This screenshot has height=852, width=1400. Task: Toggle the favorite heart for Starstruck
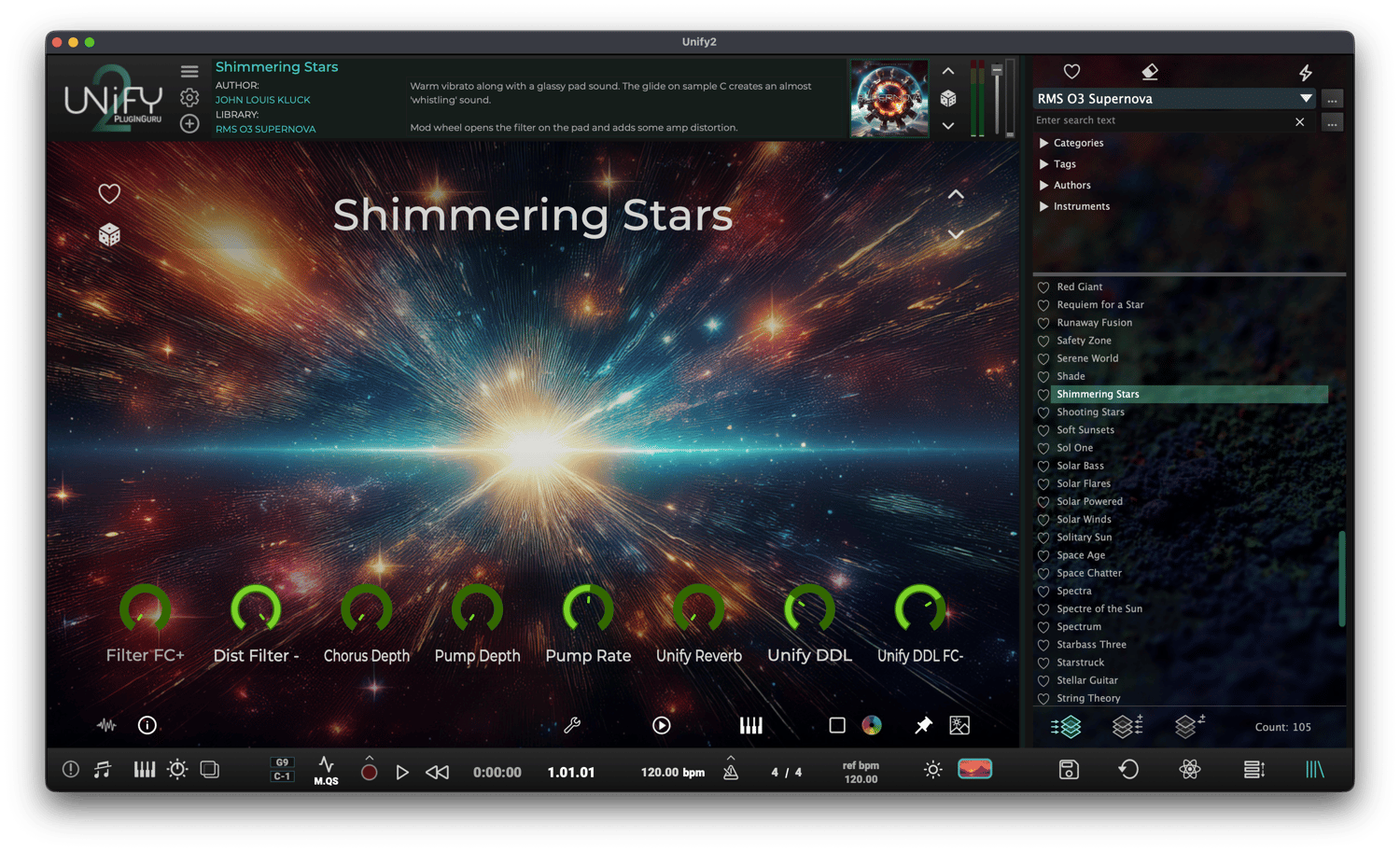1043,663
